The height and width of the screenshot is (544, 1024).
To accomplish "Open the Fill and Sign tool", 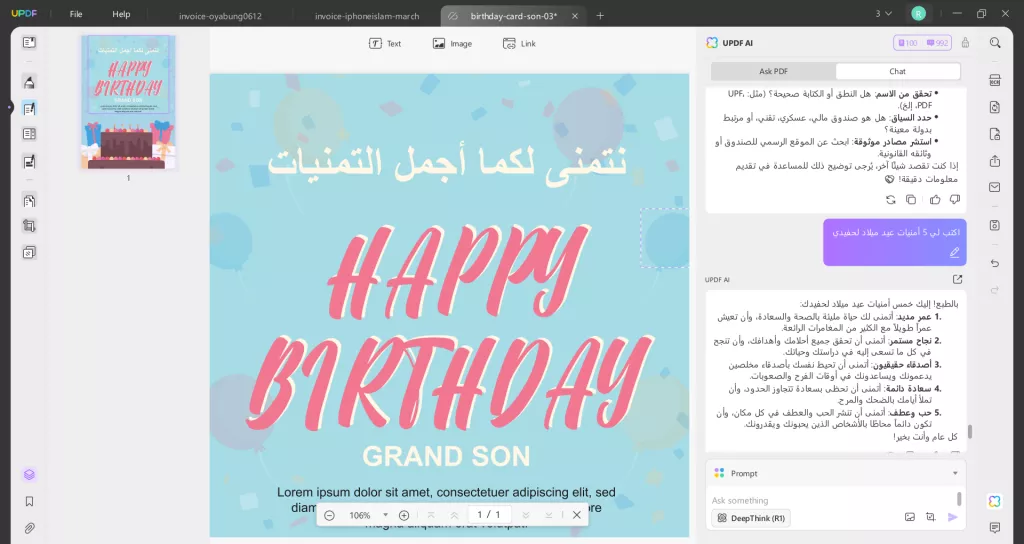I will click(x=29, y=161).
